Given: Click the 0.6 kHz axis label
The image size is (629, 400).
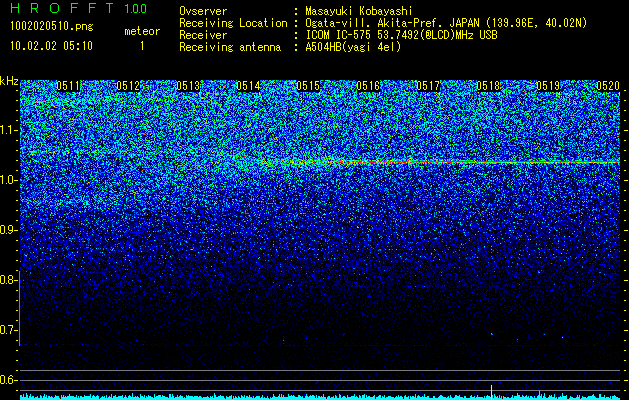Looking at the screenshot, I should (8, 380).
